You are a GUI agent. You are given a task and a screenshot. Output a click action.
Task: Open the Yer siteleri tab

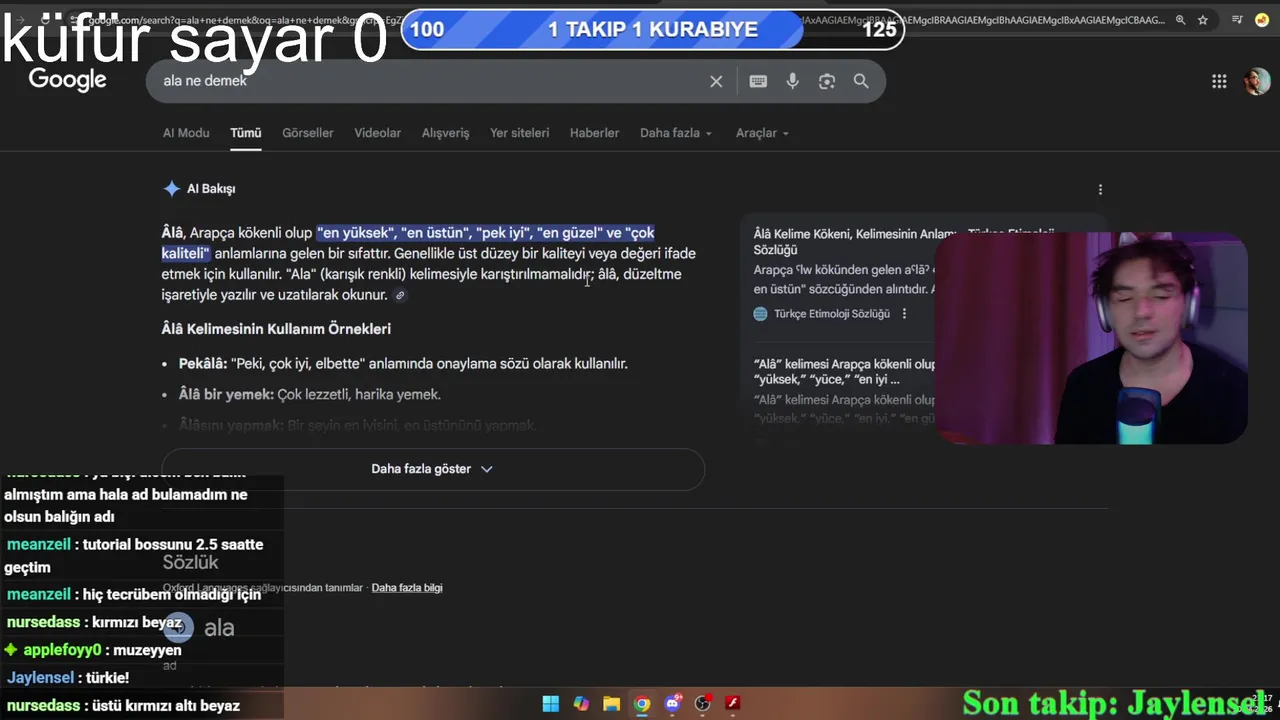tap(519, 133)
